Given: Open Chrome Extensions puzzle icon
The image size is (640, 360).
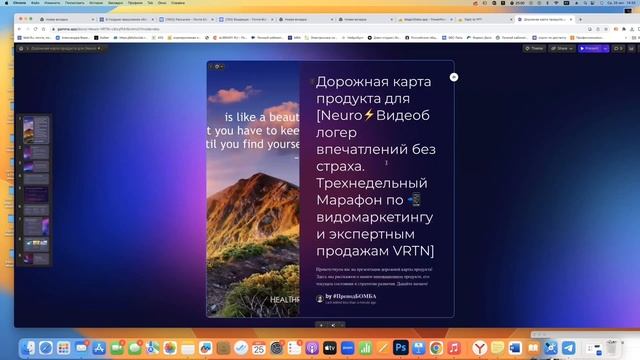Looking at the screenshot, I should pyautogui.click(x=624, y=29).
